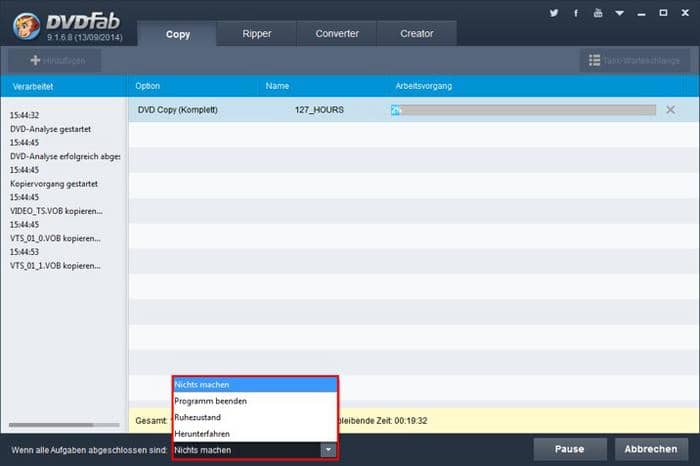700x466 pixels.
Task: Select log entry Kopiervorgang gestartet
Action: click(x=54, y=183)
